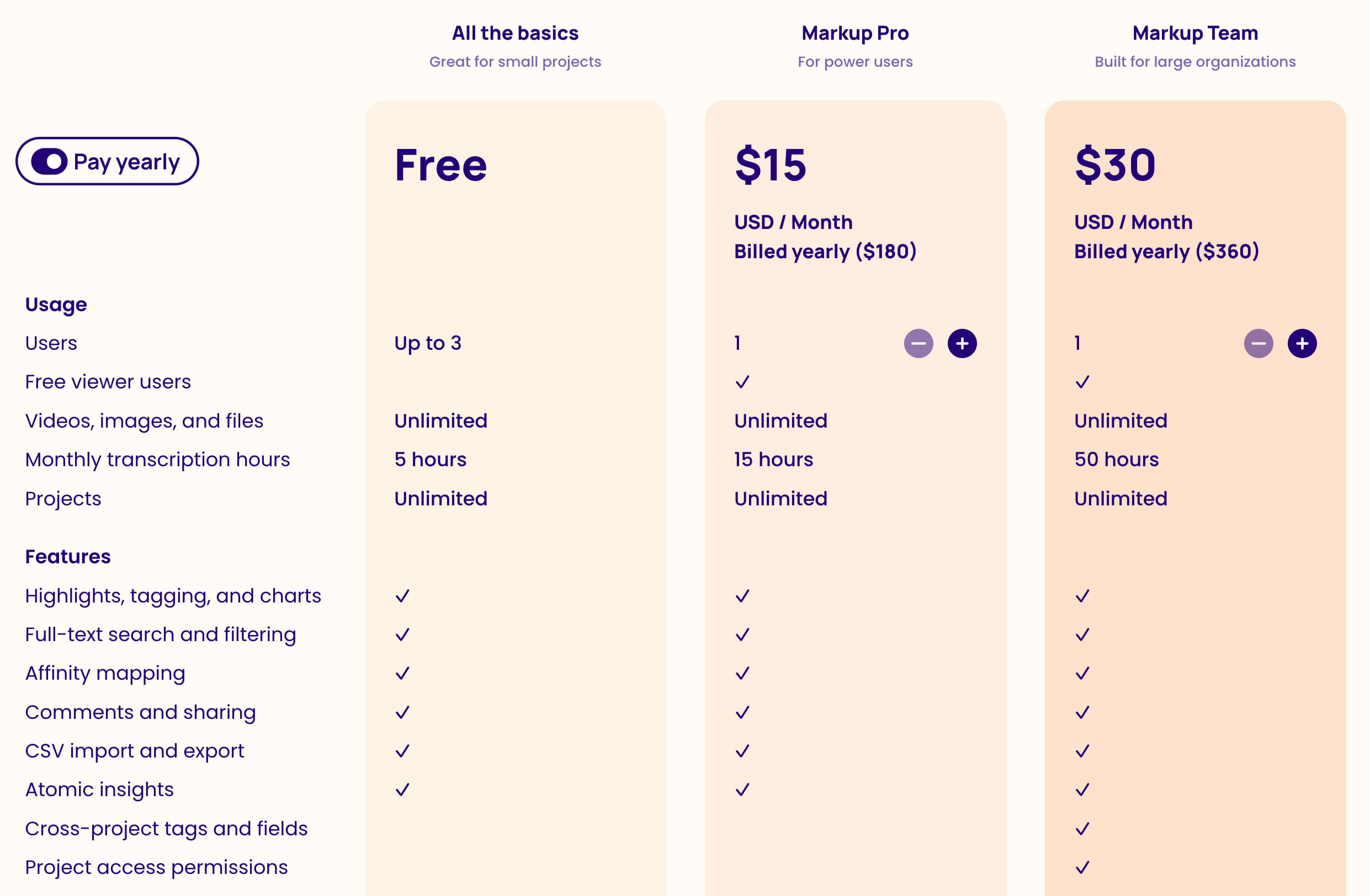The height and width of the screenshot is (896, 1370).
Task: Click Project access permissions checkmark for Markup Team
Action: pyautogui.click(x=1082, y=867)
